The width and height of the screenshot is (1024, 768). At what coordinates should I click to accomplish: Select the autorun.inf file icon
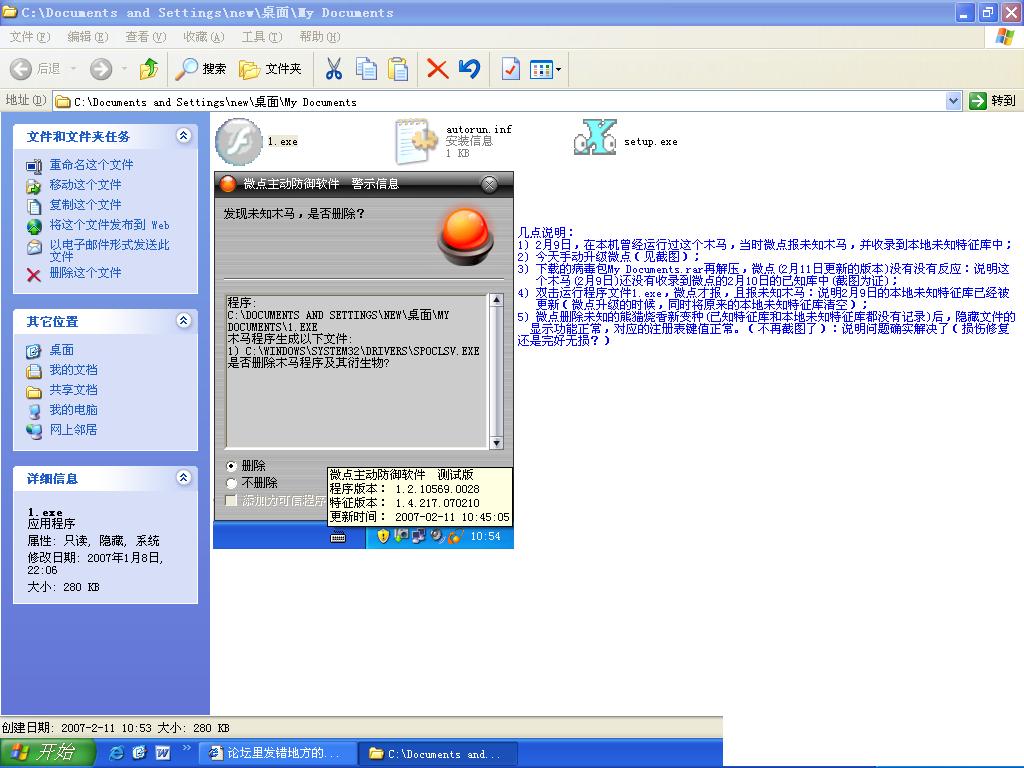tap(416, 141)
